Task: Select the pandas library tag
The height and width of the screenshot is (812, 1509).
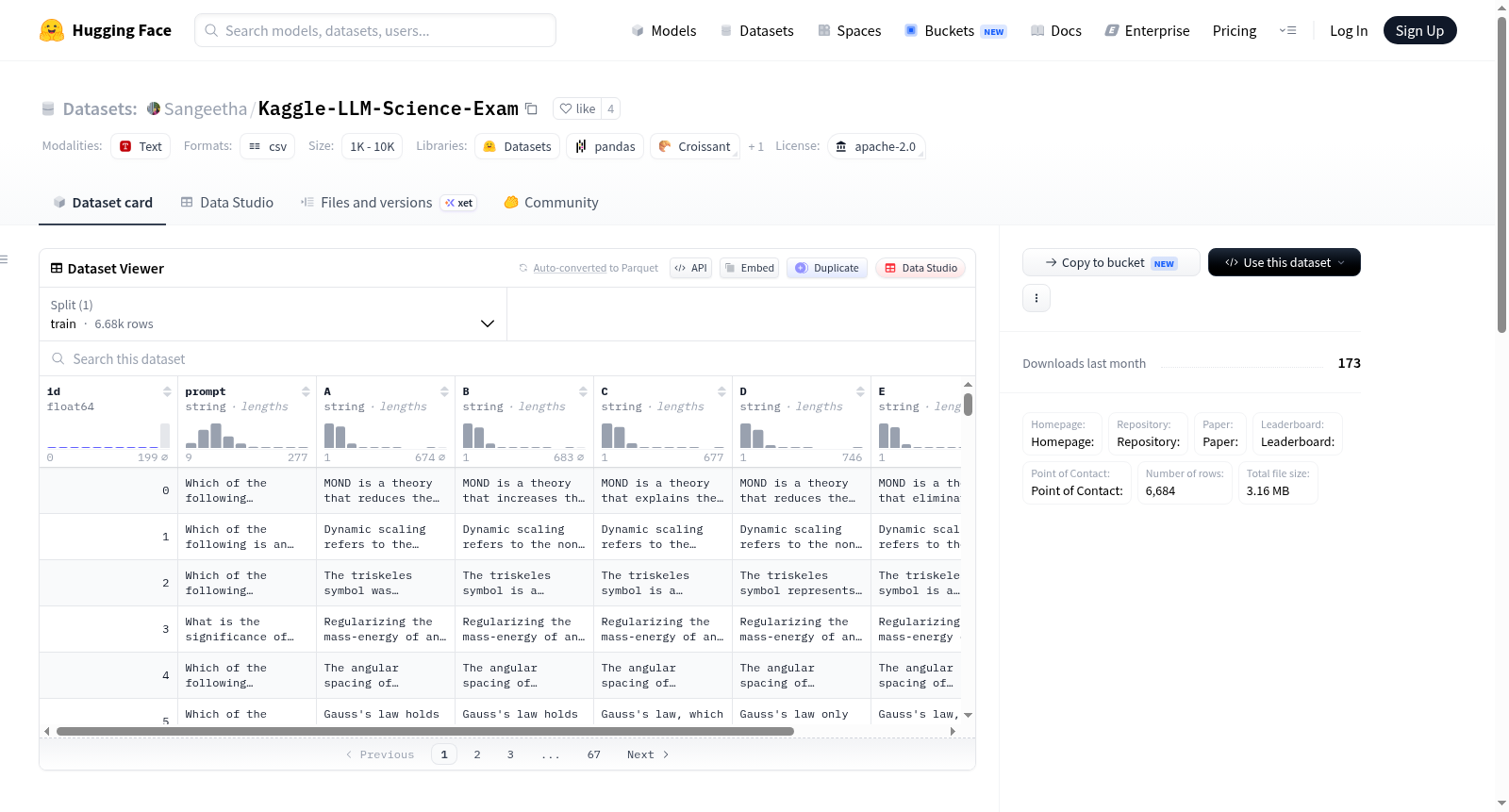Action: [x=605, y=146]
